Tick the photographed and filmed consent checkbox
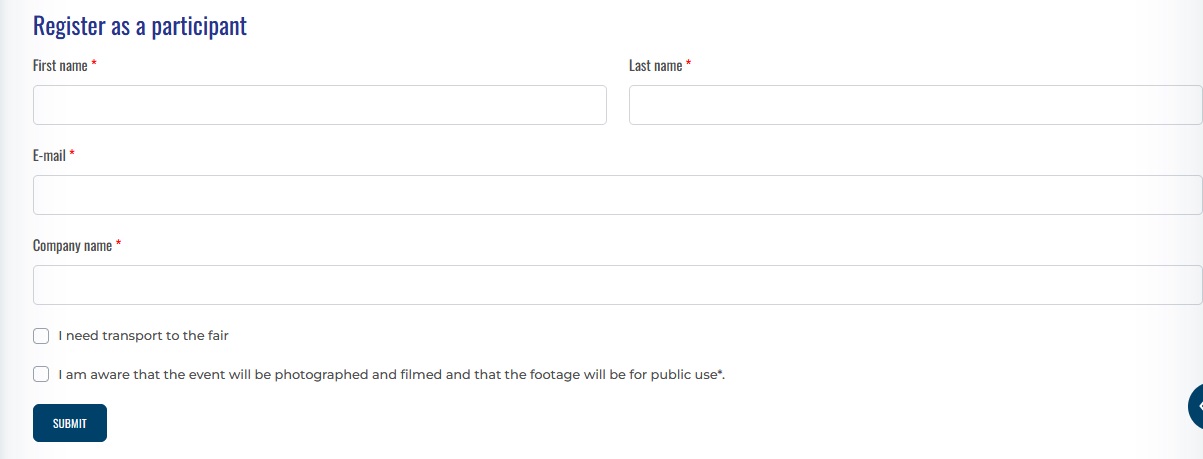Viewport: 1203px width, 459px height. [x=41, y=374]
